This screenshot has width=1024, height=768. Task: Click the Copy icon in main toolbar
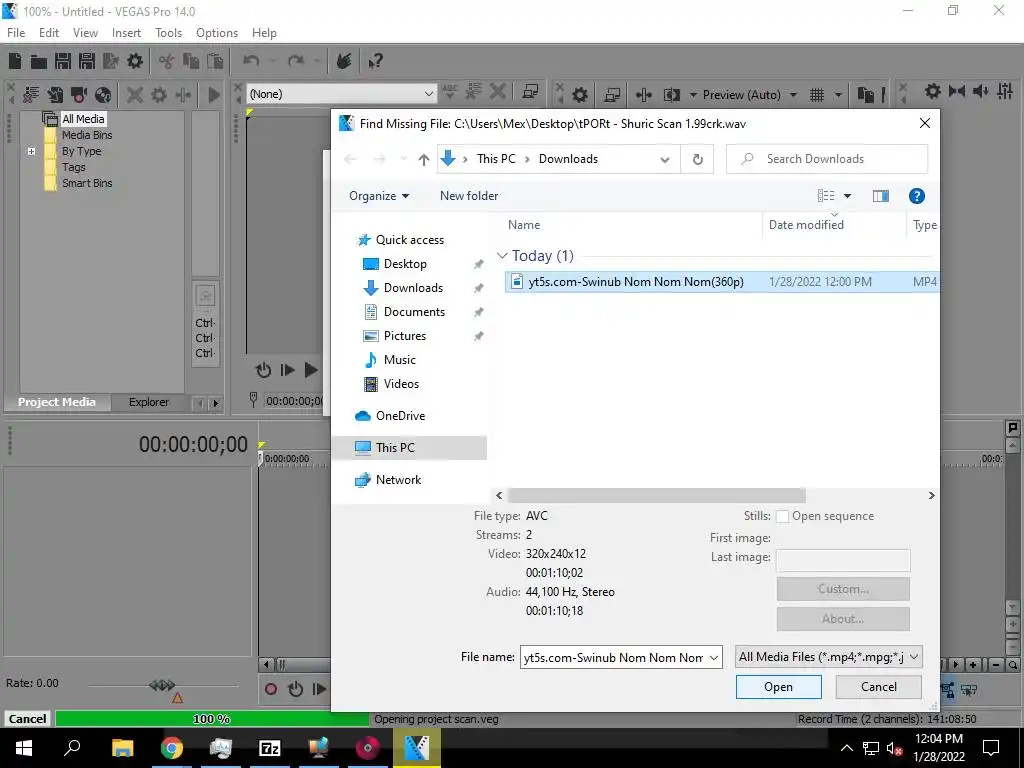click(x=191, y=61)
